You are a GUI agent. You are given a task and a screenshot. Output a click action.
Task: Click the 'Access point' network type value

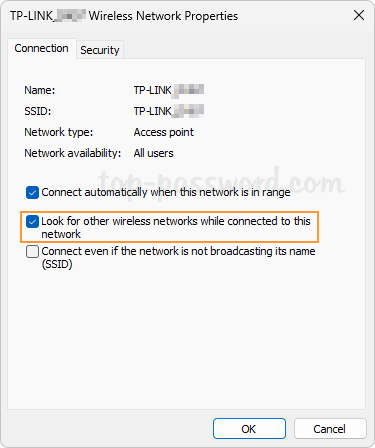[x=164, y=132]
